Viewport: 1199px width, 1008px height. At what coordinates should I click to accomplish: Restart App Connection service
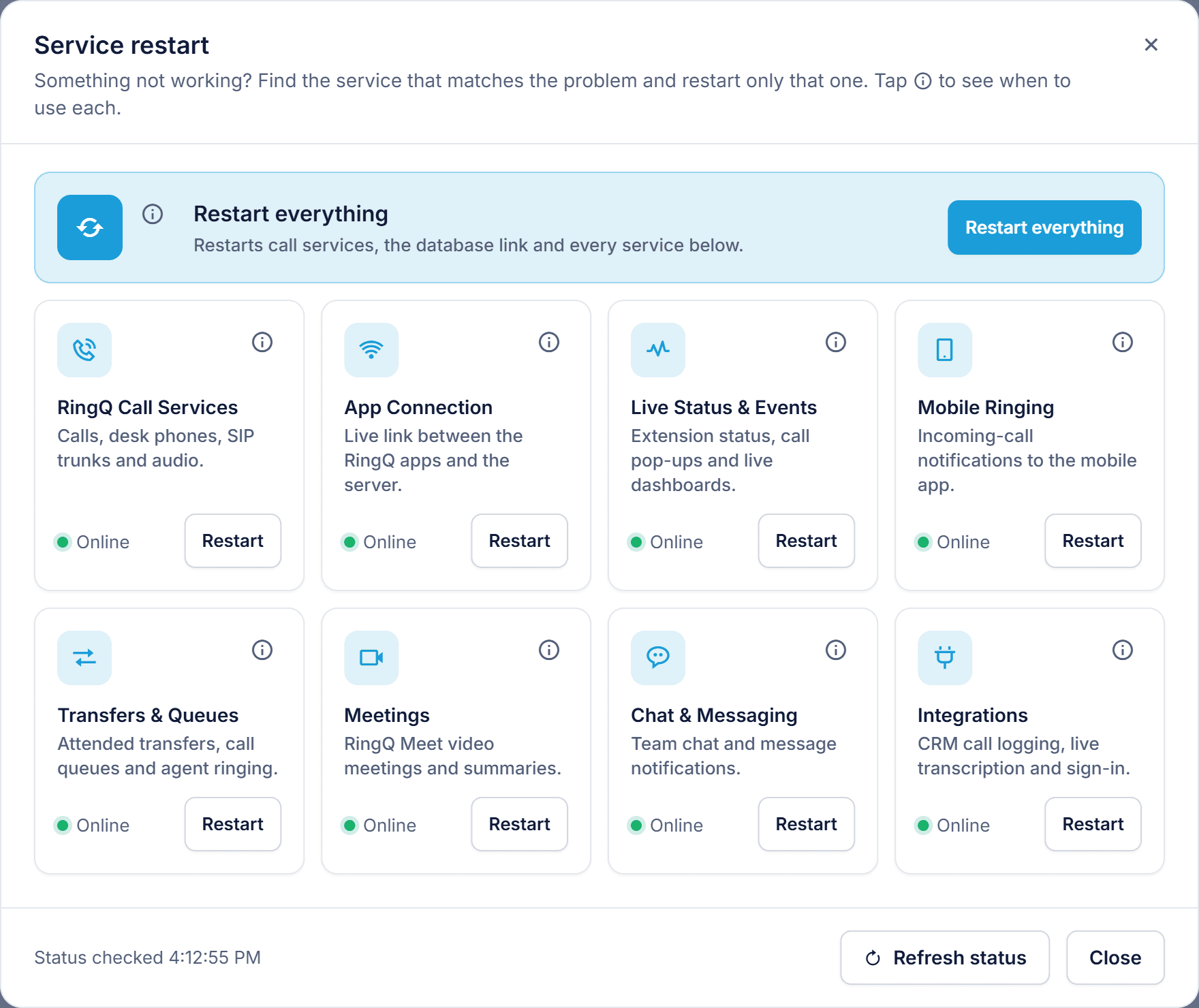(520, 541)
